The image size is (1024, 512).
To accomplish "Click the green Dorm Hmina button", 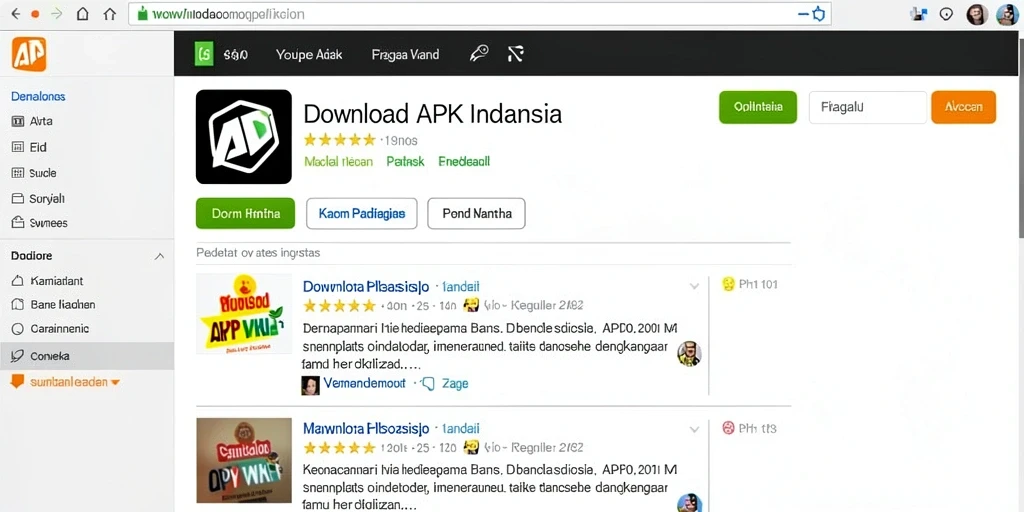I will click(x=246, y=214).
